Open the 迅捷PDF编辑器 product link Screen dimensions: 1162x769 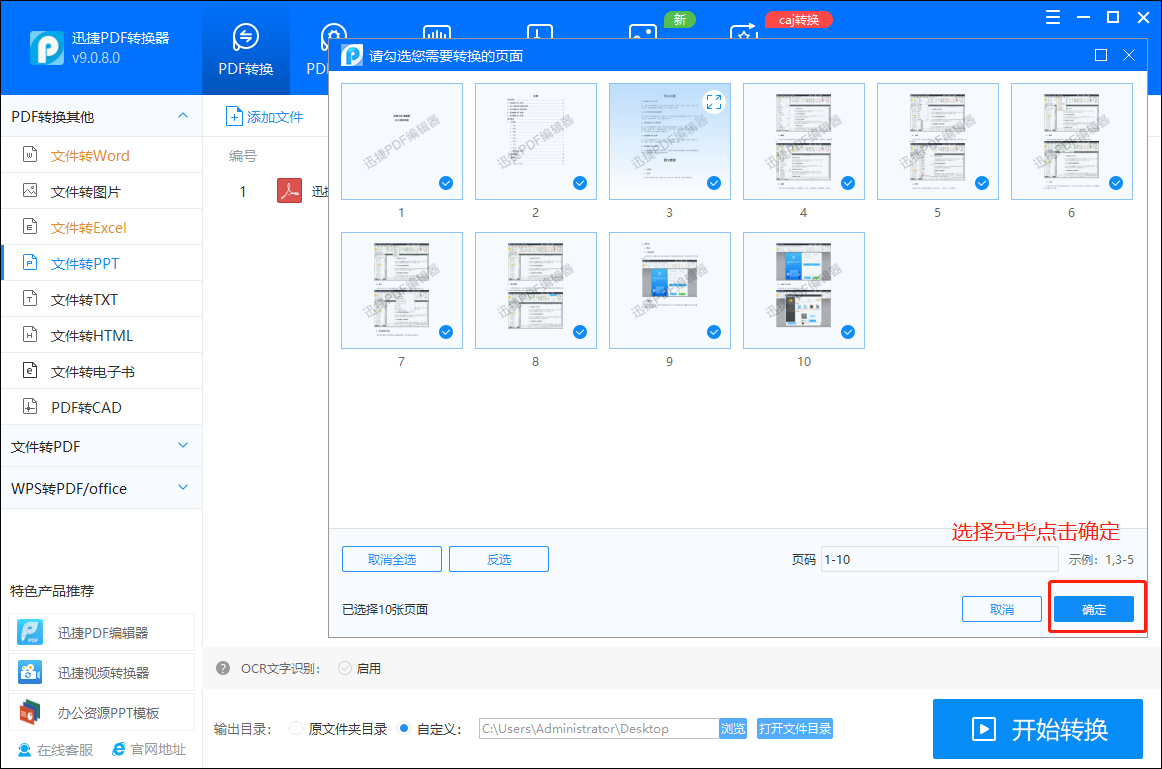[102, 633]
